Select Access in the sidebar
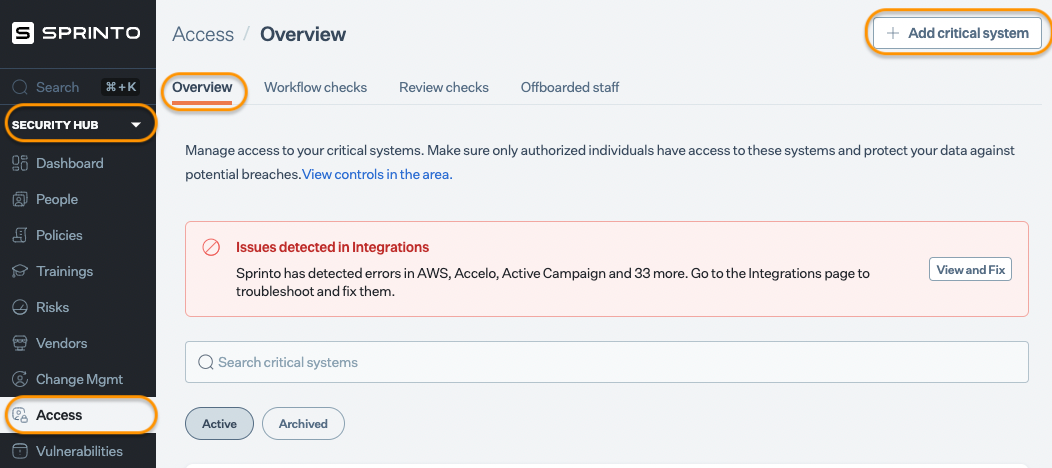The image size is (1052, 468). tap(78, 415)
